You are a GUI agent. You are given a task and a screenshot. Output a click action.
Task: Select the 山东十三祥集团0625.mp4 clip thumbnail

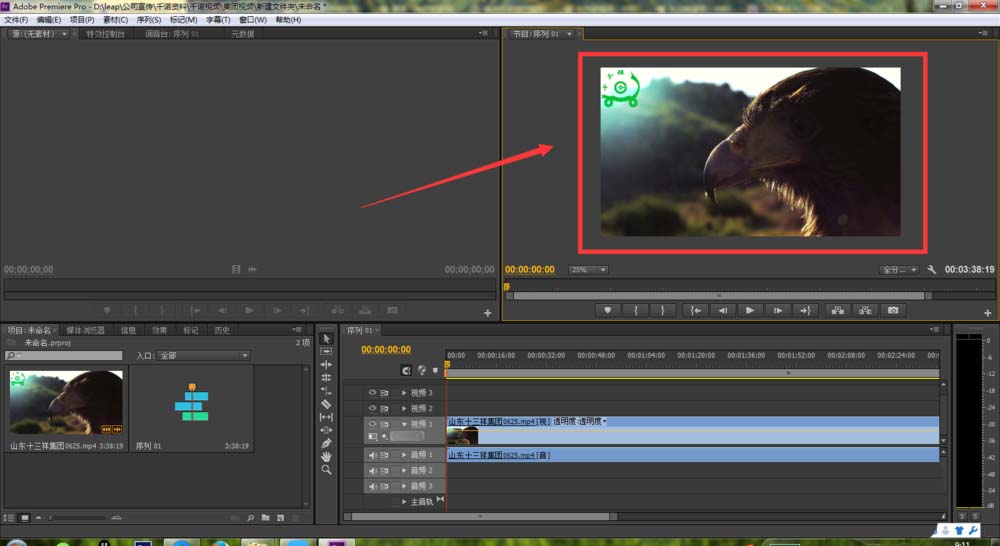click(x=66, y=402)
